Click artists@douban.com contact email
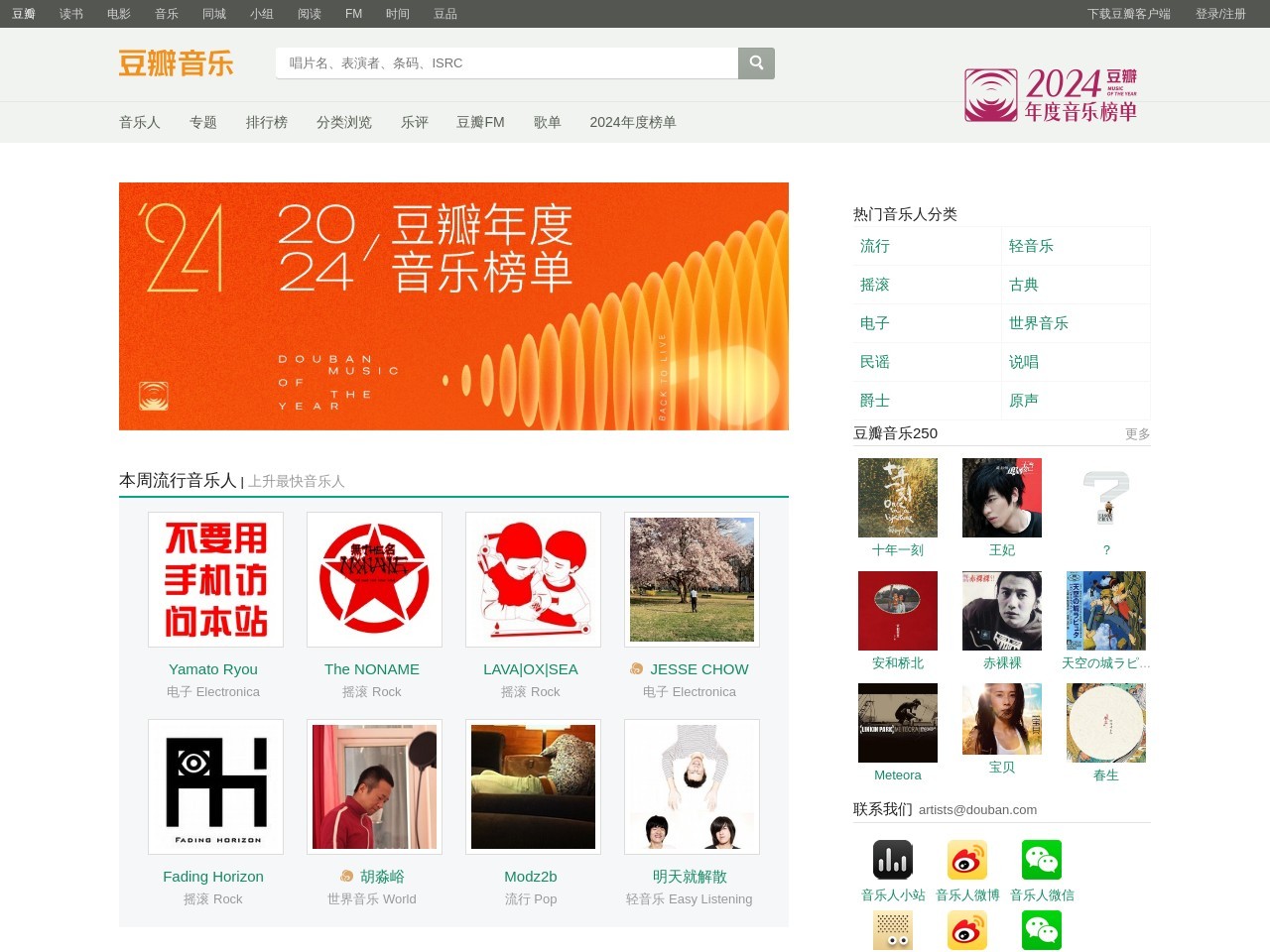This screenshot has height=952, width=1270. [x=977, y=809]
